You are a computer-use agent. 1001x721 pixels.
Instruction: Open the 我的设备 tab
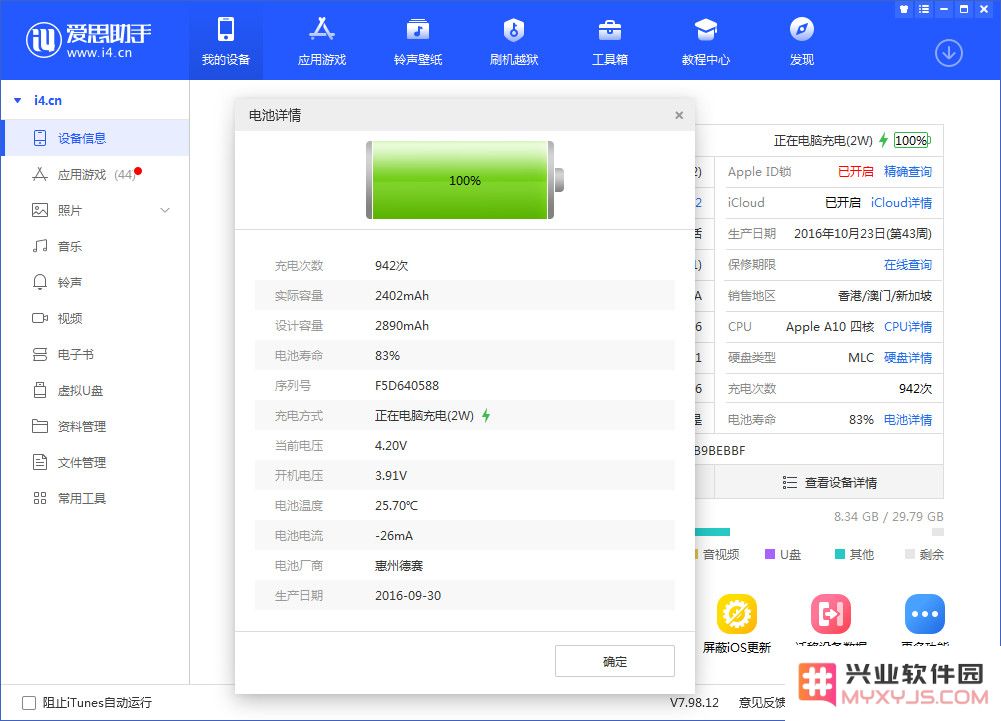225,41
